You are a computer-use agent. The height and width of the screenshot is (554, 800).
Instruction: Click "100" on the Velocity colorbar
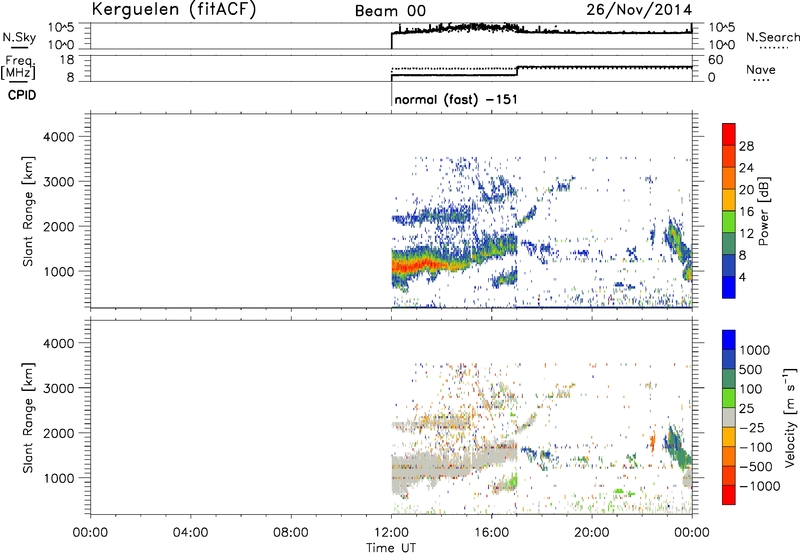pos(751,389)
